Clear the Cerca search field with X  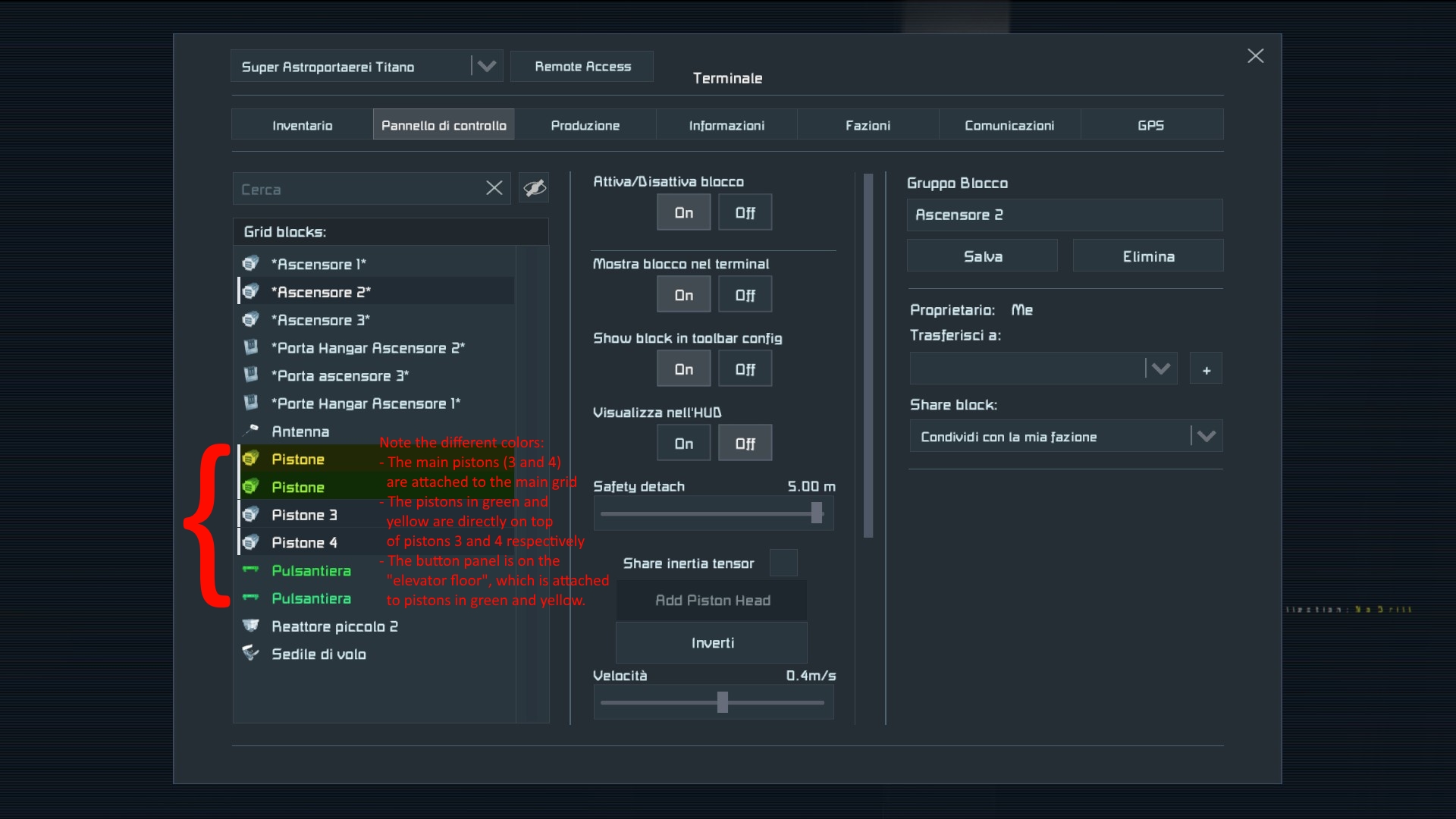494,188
